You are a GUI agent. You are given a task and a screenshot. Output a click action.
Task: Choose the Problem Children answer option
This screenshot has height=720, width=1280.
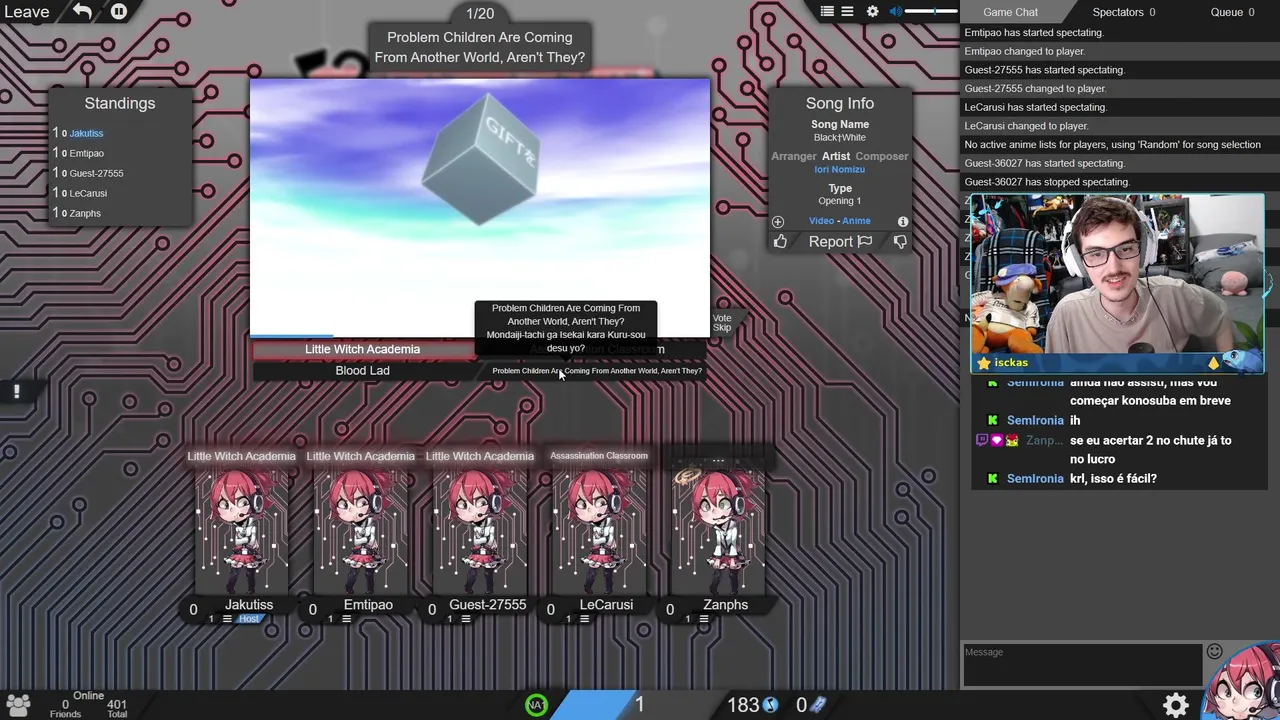597,371
